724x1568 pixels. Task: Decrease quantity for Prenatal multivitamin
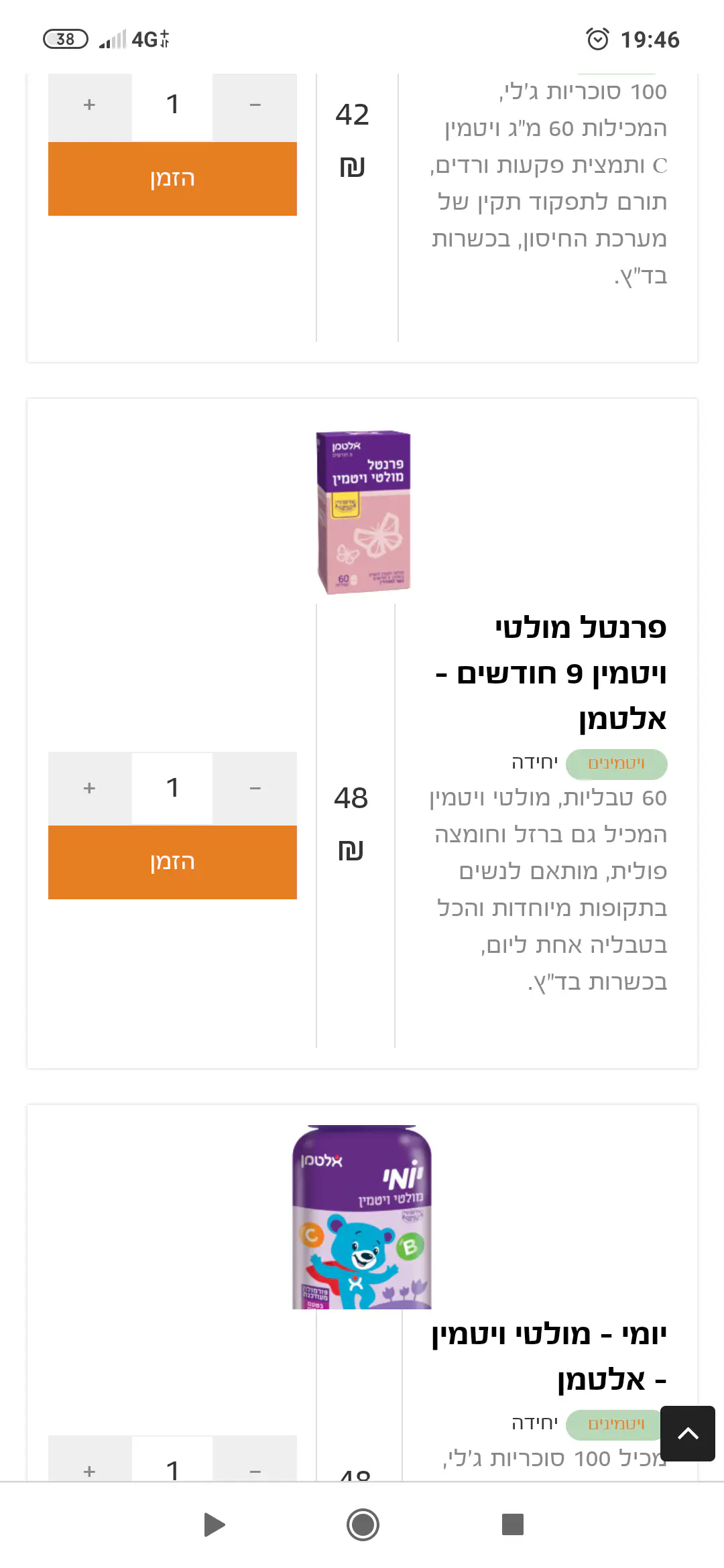[255, 788]
